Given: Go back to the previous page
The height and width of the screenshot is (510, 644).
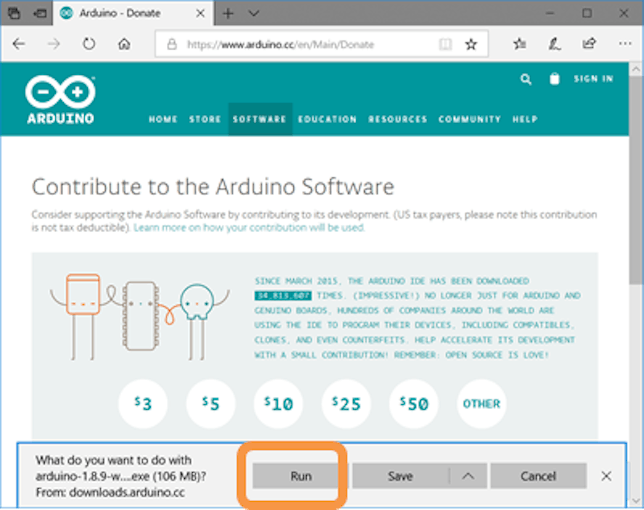Looking at the screenshot, I should tap(19, 44).
